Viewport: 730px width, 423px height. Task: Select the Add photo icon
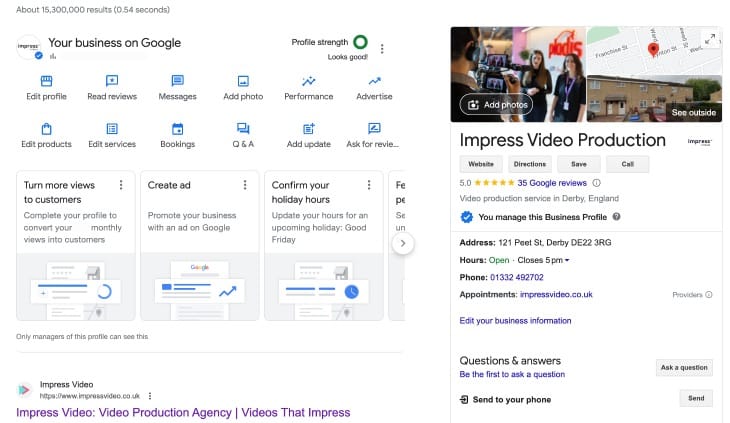point(243,81)
